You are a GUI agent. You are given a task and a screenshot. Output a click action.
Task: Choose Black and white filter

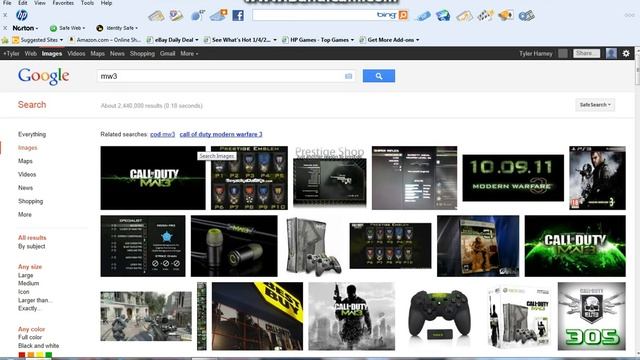(38, 346)
